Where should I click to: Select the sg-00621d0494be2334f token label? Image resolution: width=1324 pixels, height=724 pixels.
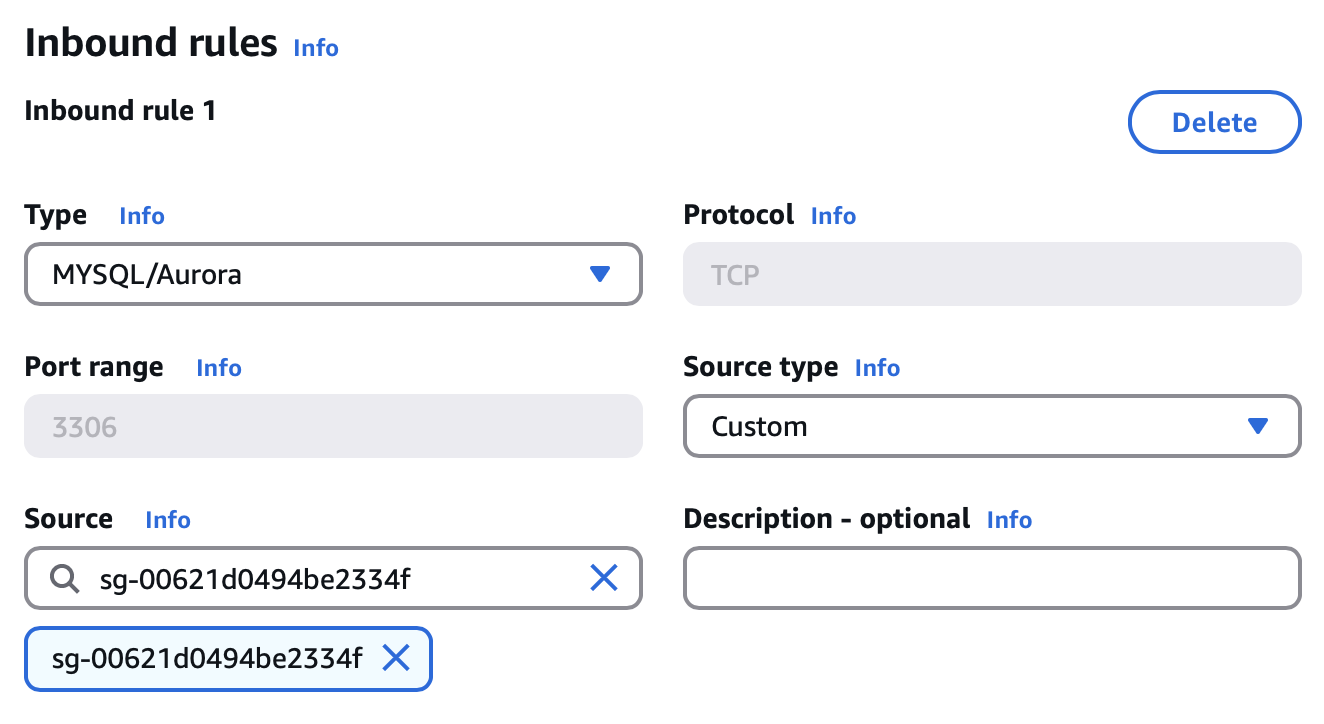click(207, 658)
